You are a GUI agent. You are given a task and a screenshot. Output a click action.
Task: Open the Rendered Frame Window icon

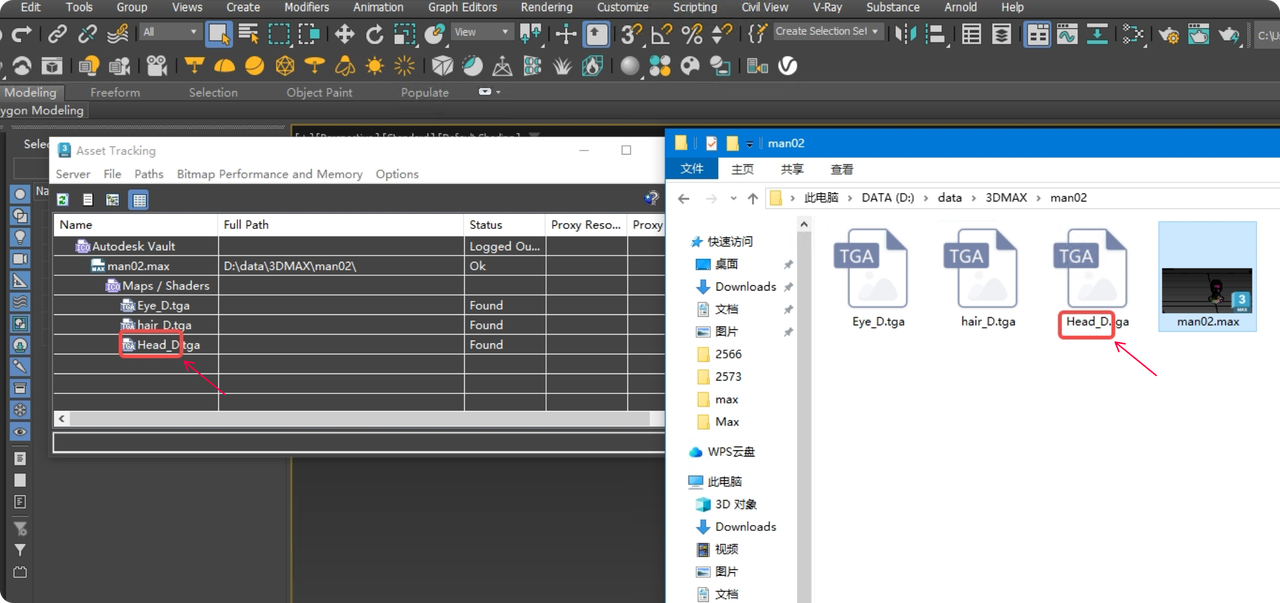(1198, 34)
